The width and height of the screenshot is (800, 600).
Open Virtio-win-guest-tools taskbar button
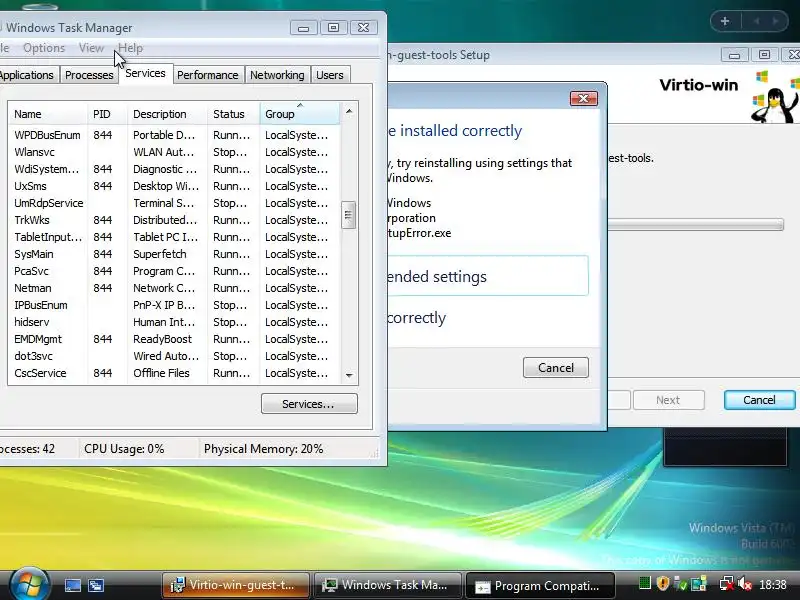236,585
